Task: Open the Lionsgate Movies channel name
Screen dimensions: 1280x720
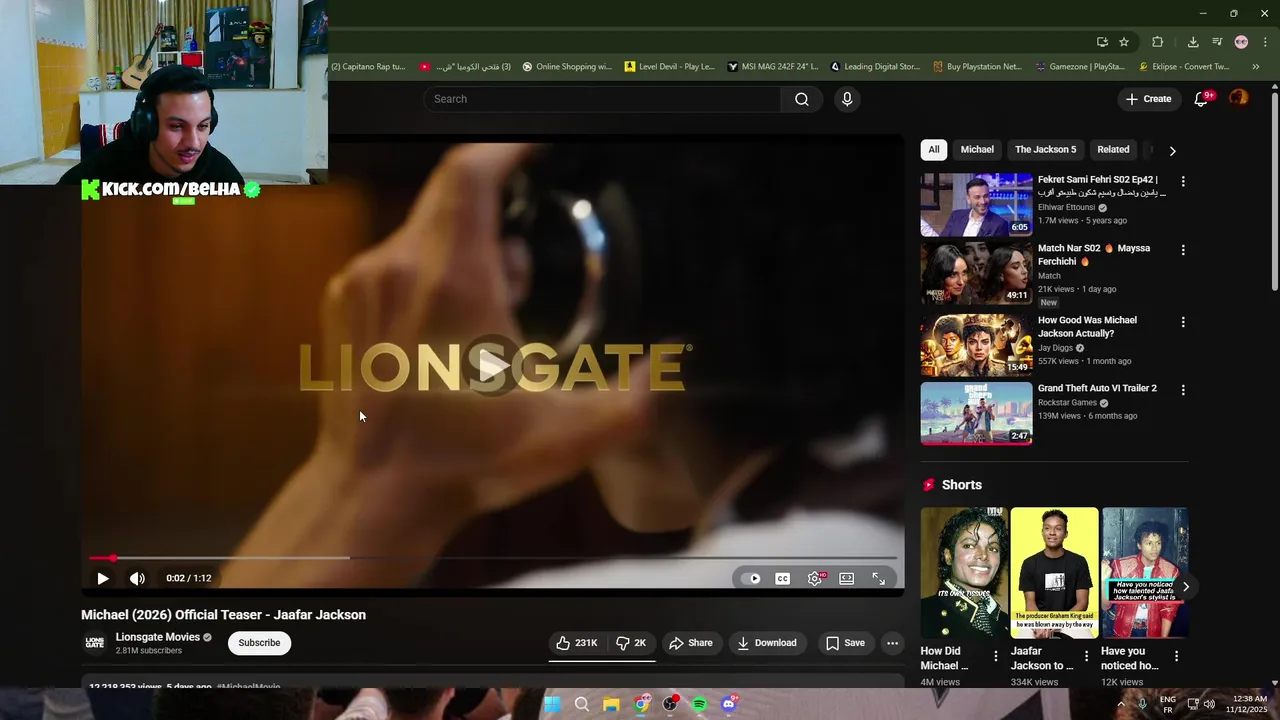Action: pos(158,637)
